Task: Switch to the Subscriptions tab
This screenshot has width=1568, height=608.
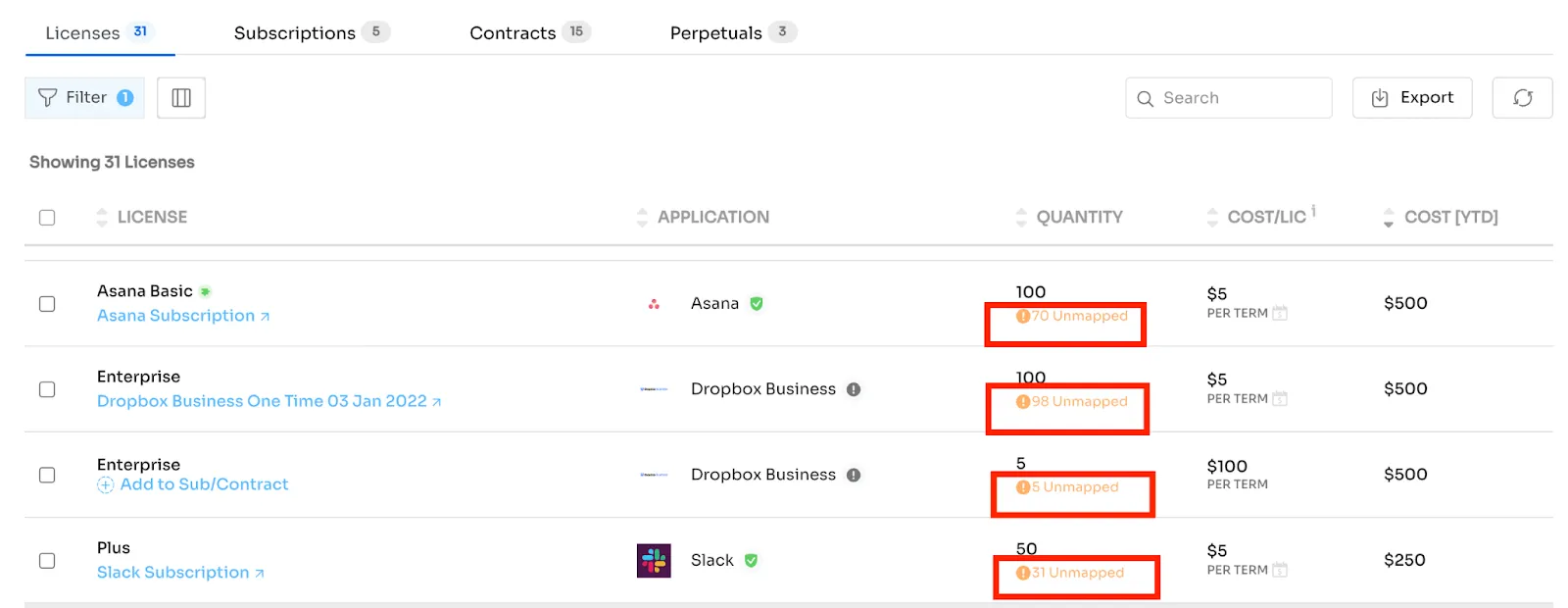Action: [x=312, y=32]
